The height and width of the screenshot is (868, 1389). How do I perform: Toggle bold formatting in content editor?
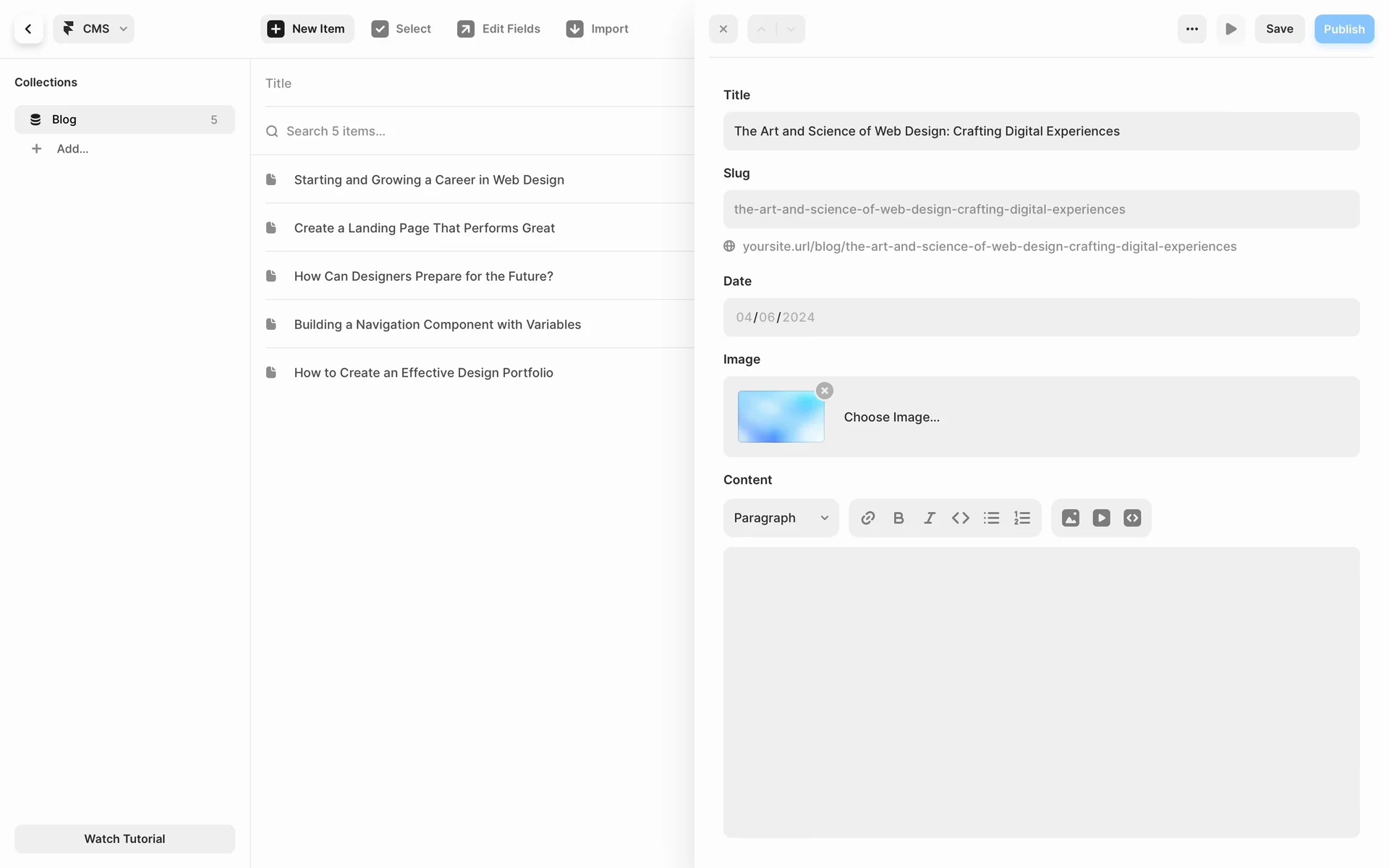click(899, 518)
